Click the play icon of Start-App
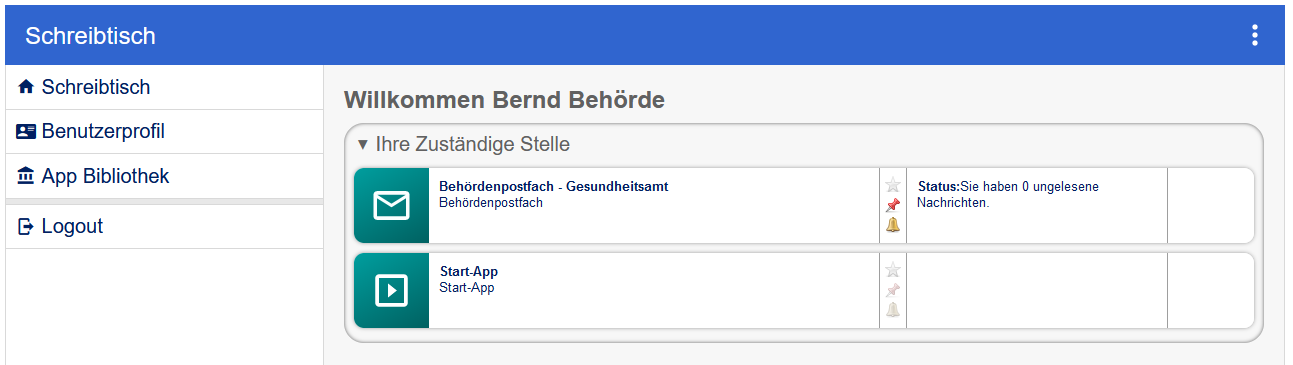The height and width of the screenshot is (365, 1293). click(391, 290)
